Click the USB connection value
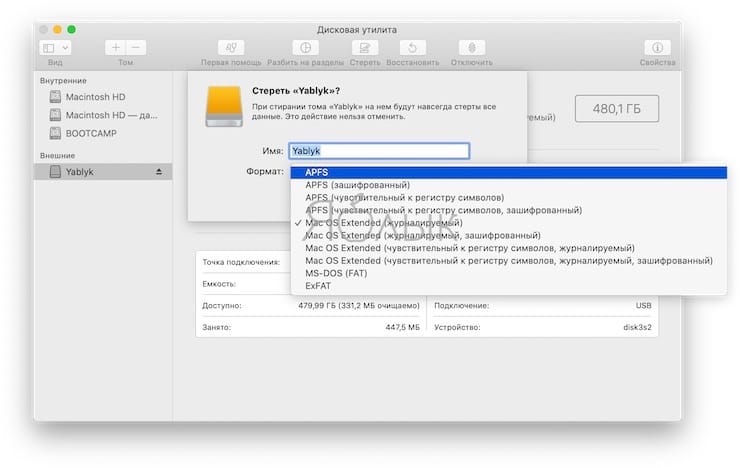740x468 pixels. 643,306
